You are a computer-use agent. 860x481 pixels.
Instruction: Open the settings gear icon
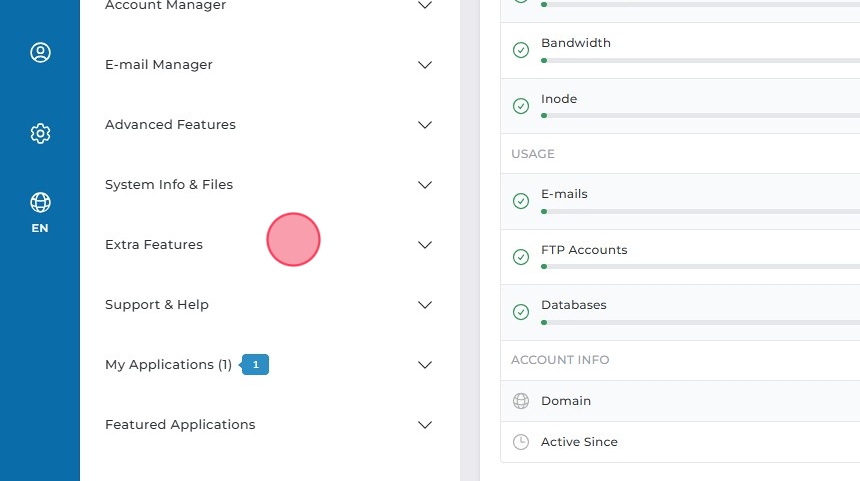tap(40, 133)
